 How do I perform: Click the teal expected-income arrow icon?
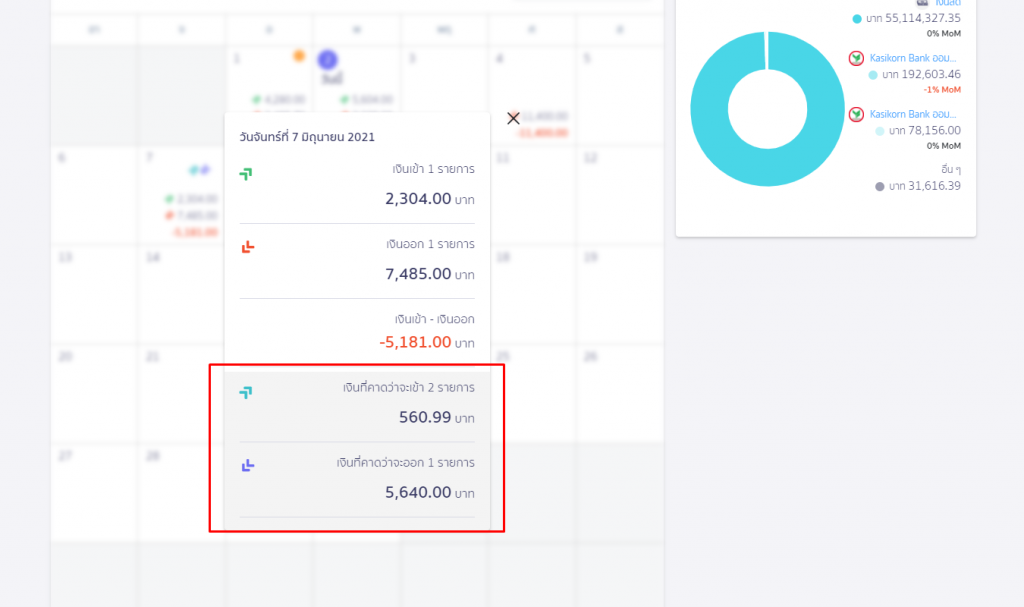[x=246, y=392]
